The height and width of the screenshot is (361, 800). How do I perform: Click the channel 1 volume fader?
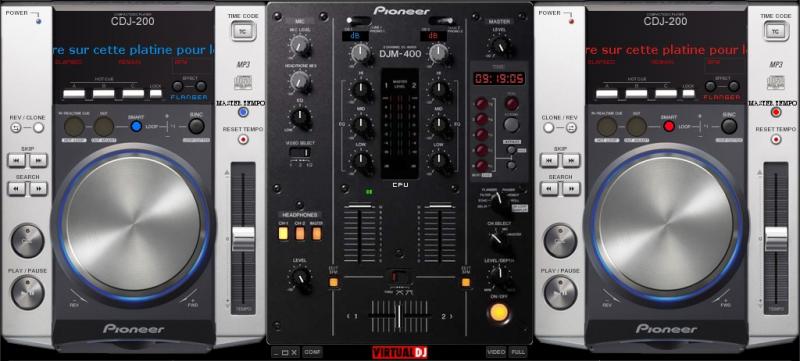click(x=360, y=207)
